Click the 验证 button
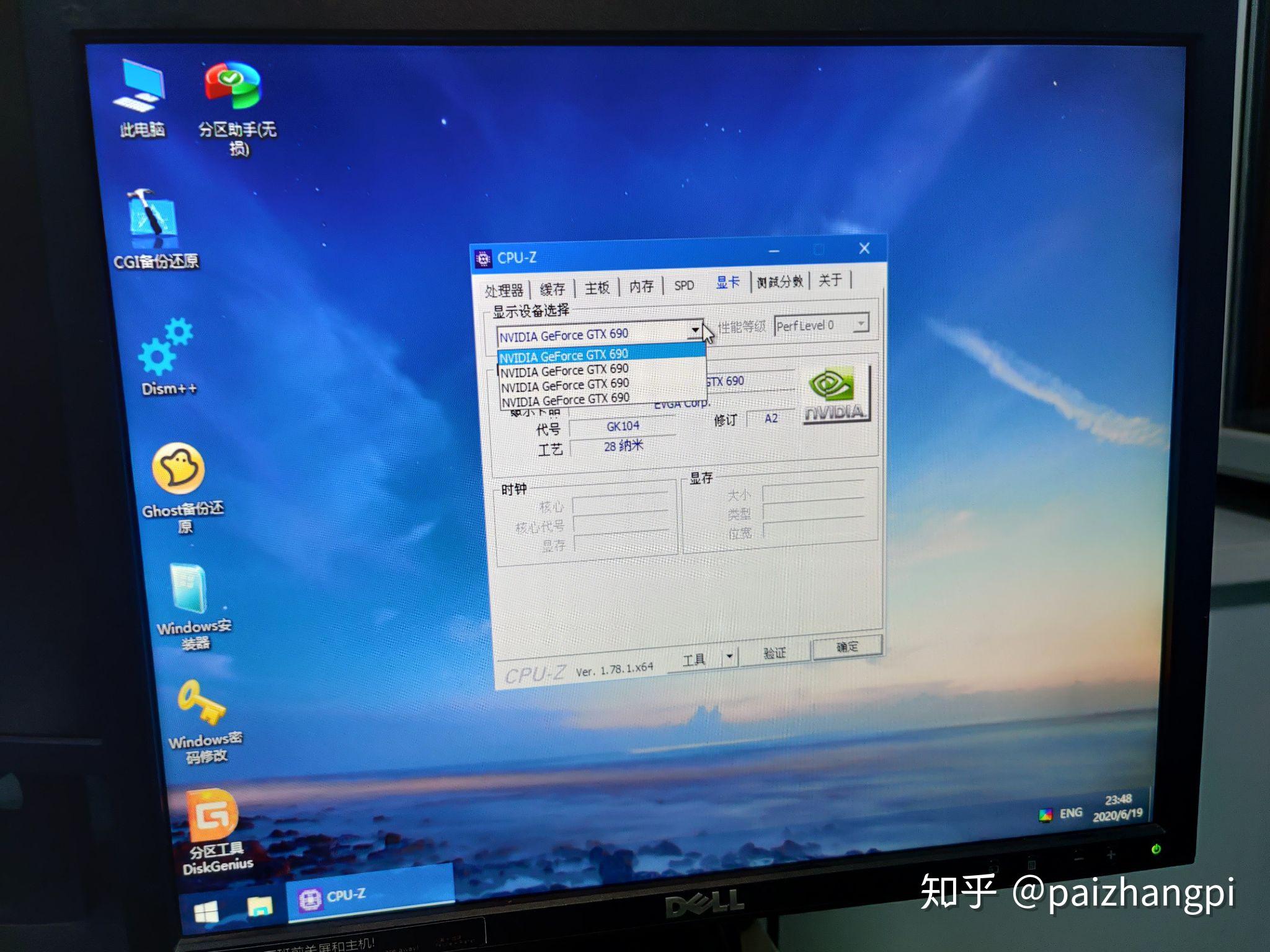Screen dimensions: 1270x952 pos(775,653)
